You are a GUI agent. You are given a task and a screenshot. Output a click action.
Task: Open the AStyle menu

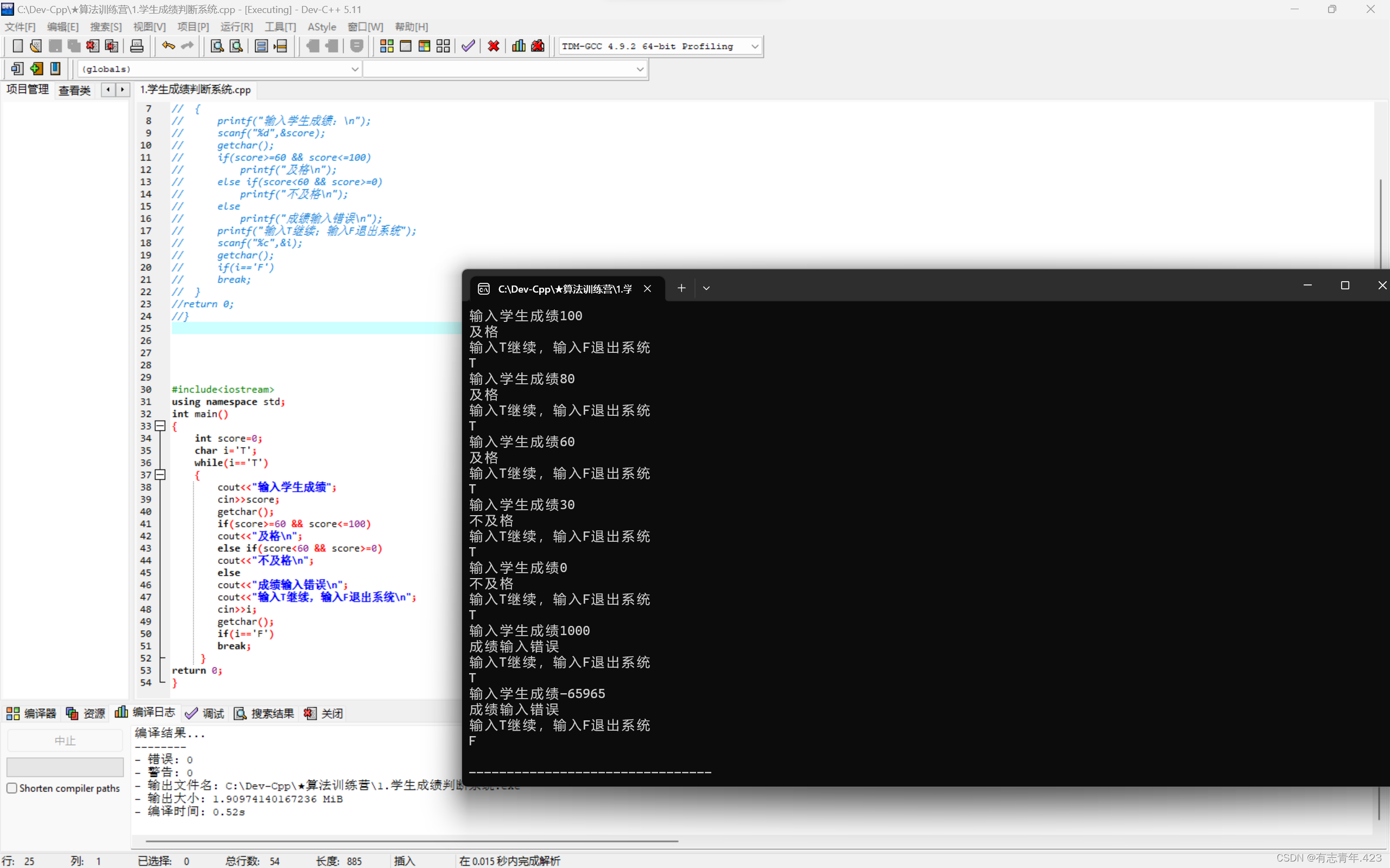[x=322, y=27]
